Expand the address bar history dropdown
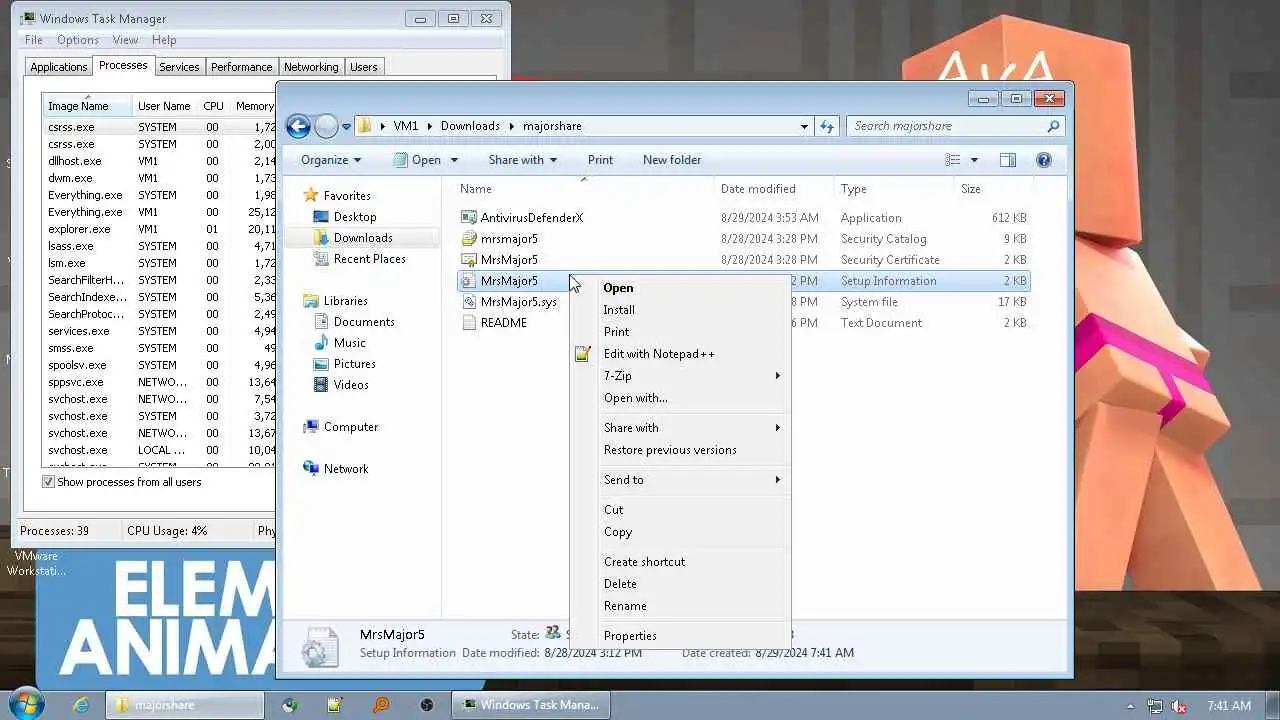The height and width of the screenshot is (720, 1280). point(804,126)
